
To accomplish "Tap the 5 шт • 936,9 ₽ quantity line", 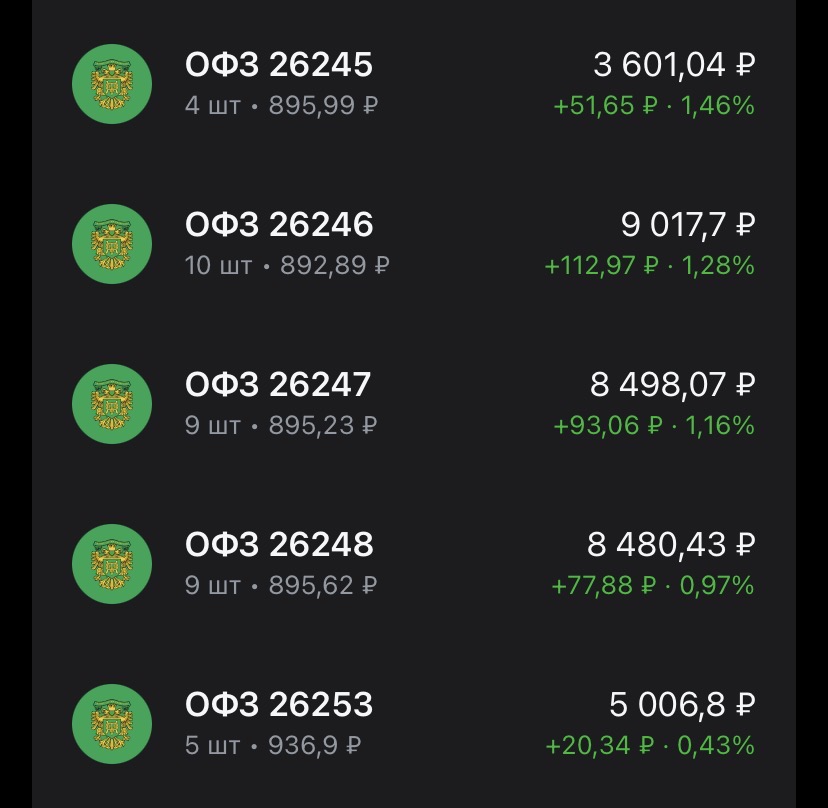I will click(x=273, y=746).
